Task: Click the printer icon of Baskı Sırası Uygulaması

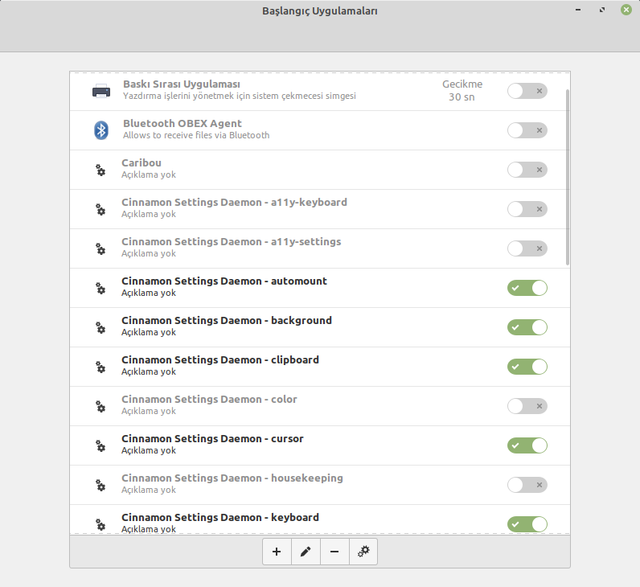Action: click(101, 91)
